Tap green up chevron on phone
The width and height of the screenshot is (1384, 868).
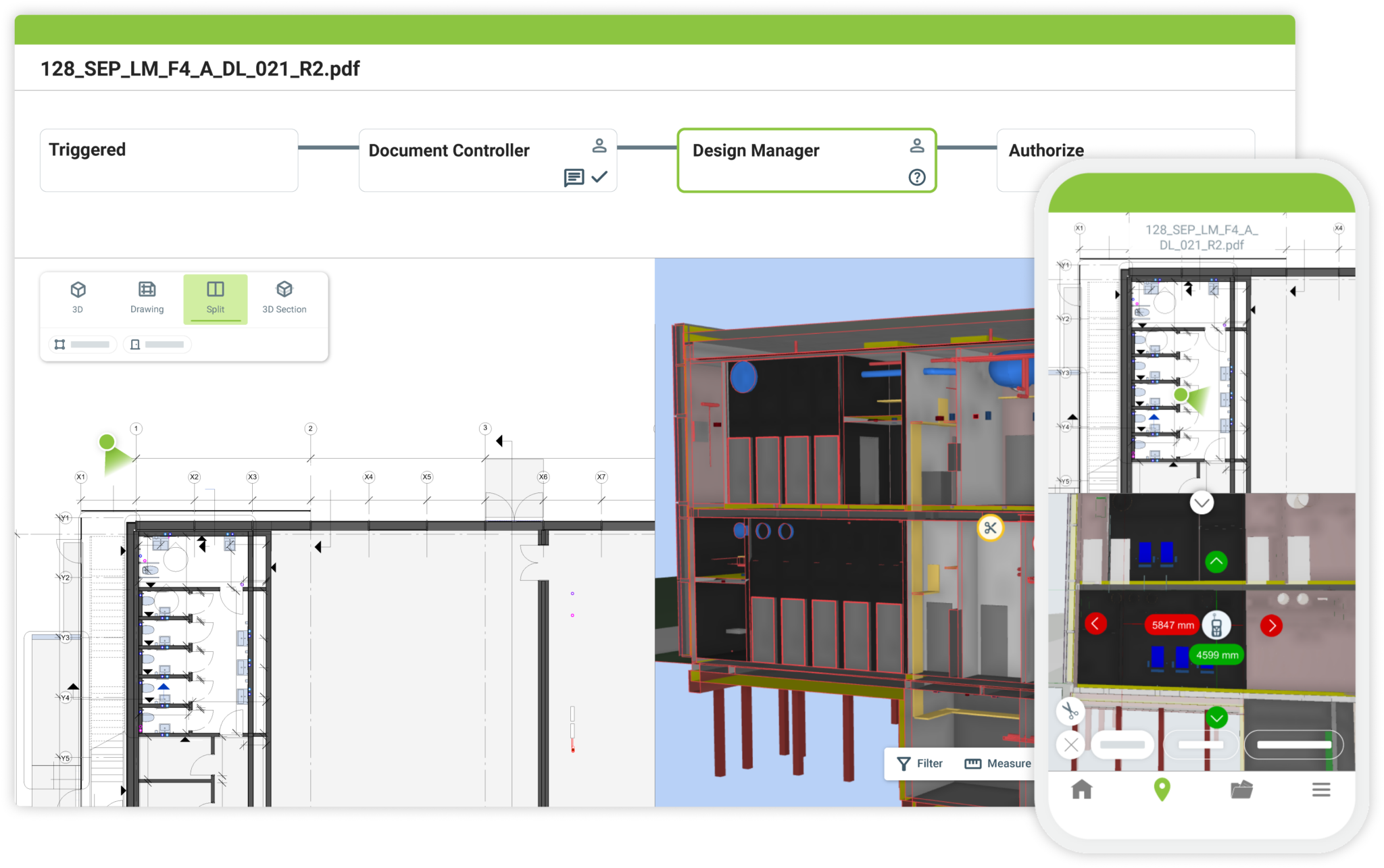pyautogui.click(x=1216, y=561)
